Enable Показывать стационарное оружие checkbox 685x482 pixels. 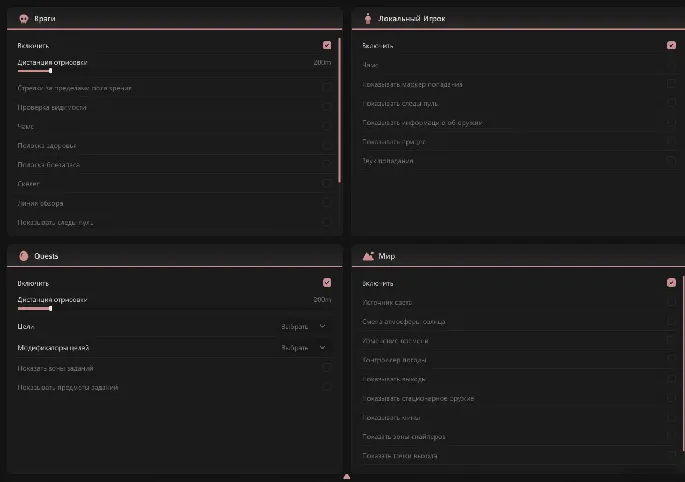(671, 398)
